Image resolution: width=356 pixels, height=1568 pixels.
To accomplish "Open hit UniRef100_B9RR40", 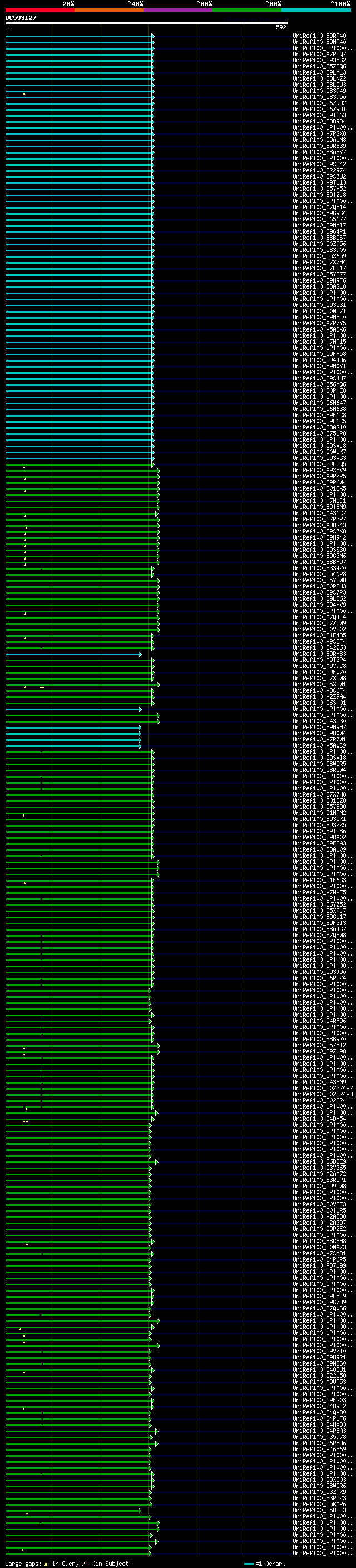I will pos(319,36).
